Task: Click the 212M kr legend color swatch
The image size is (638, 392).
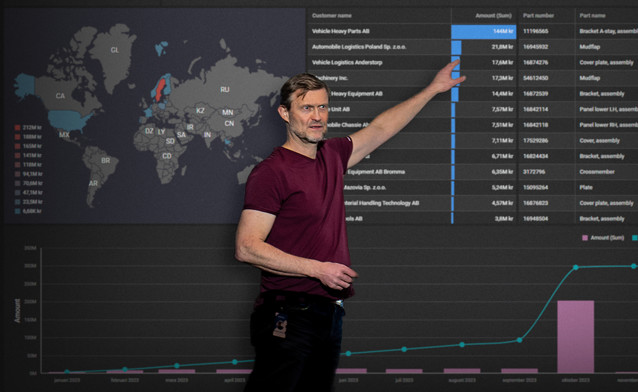Action: [17, 128]
